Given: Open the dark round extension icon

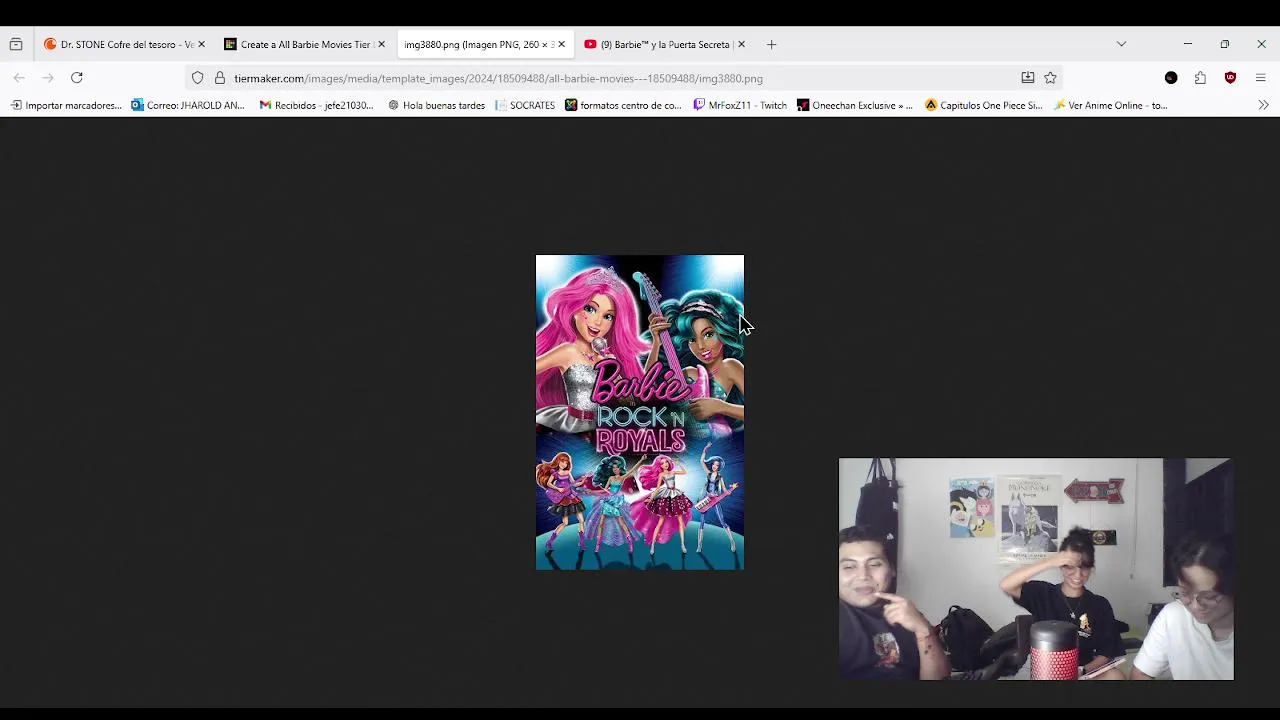Looking at the screenshot, I should pos(1171,78).
